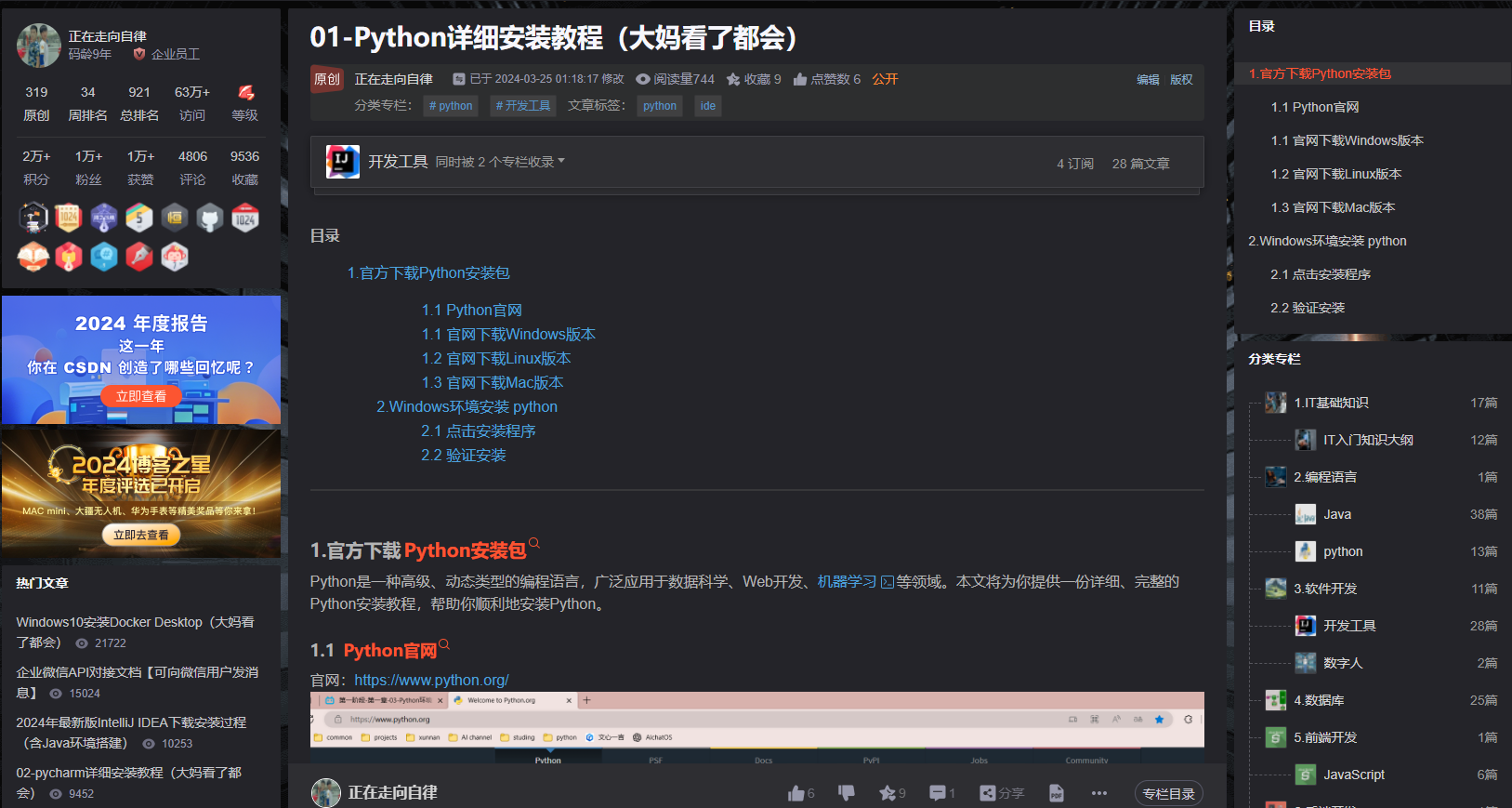
Task: Open the 4.数据库 category
Action: (x=1319, y=700)
